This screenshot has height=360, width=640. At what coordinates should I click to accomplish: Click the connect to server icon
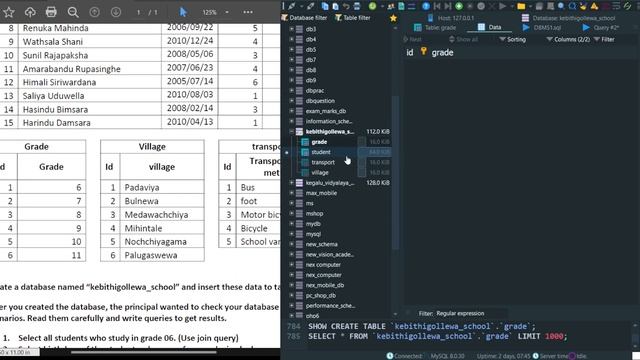coord(291,6)
